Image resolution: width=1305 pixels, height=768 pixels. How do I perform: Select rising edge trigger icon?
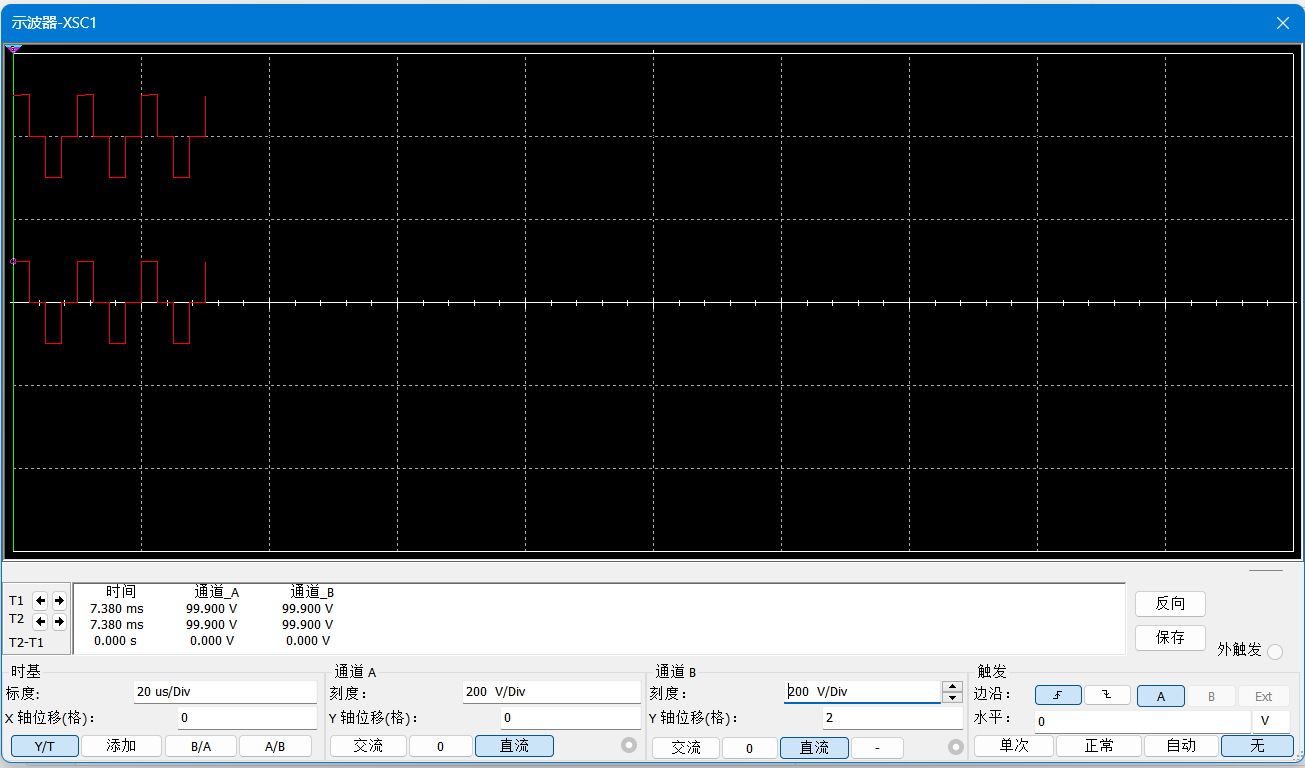(x=1057, y=696)
